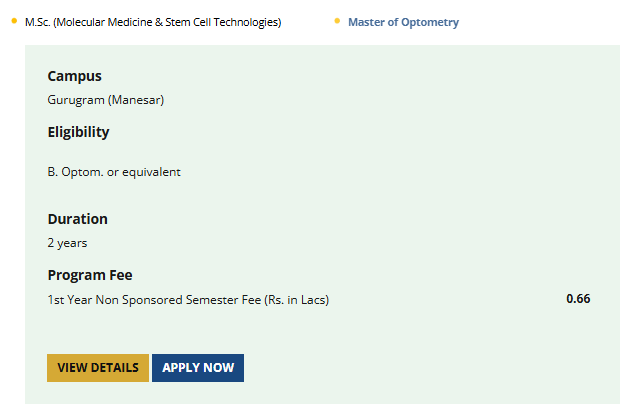Click the 0.66 fee amount
The image size is (620, 406).
(x=578, y=298)
